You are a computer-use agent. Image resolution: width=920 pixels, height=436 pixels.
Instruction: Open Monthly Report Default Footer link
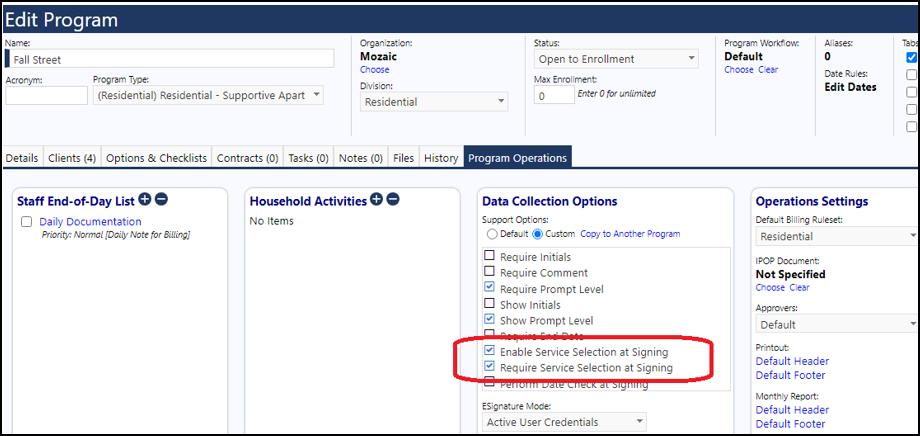[790, 424]
